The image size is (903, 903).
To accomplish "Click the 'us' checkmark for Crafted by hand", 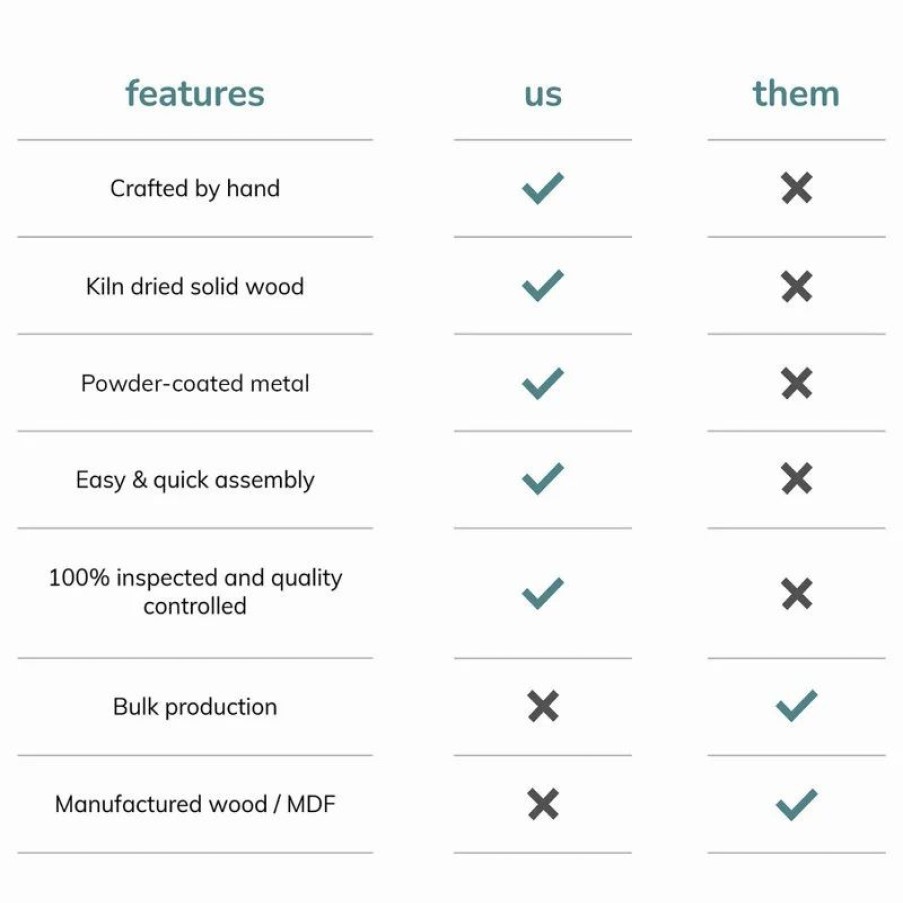I will (x=542, y=188).
